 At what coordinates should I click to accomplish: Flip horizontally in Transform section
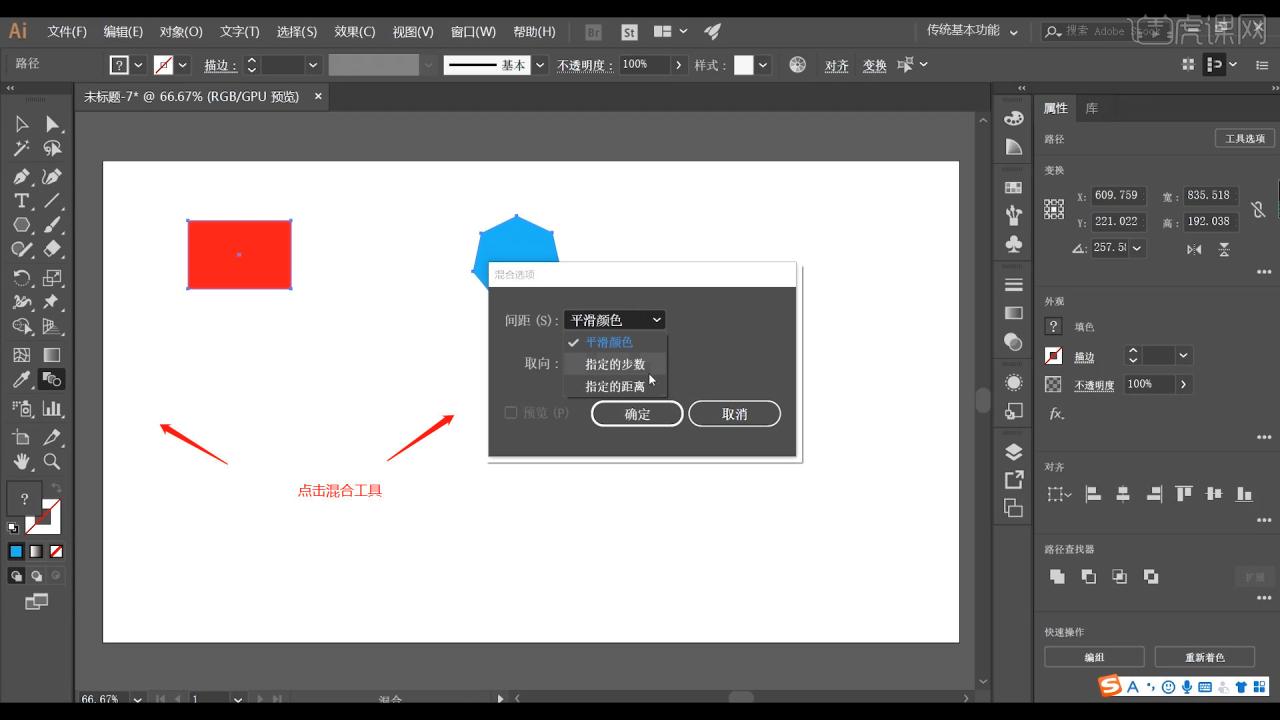1194,248
